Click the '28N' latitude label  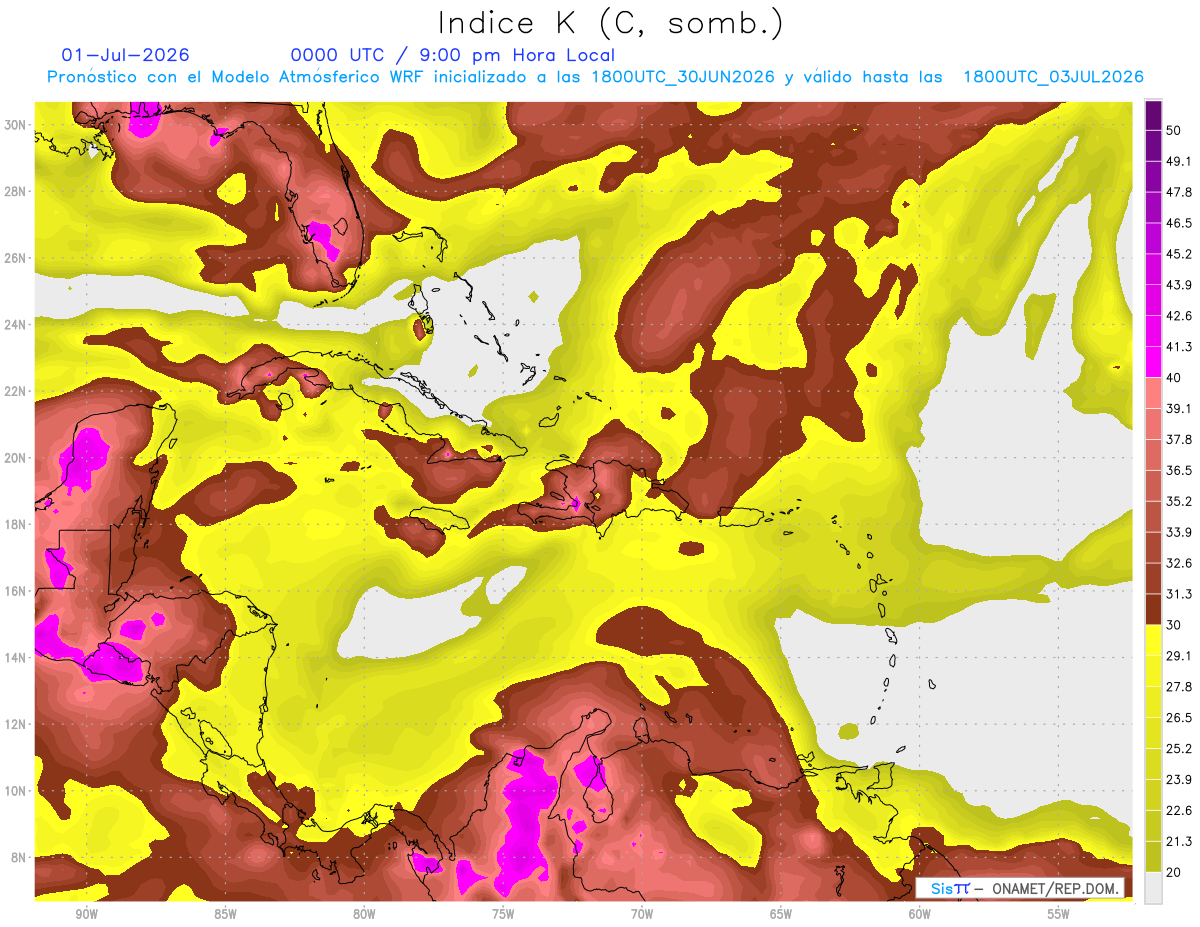(x=15, y=191)
